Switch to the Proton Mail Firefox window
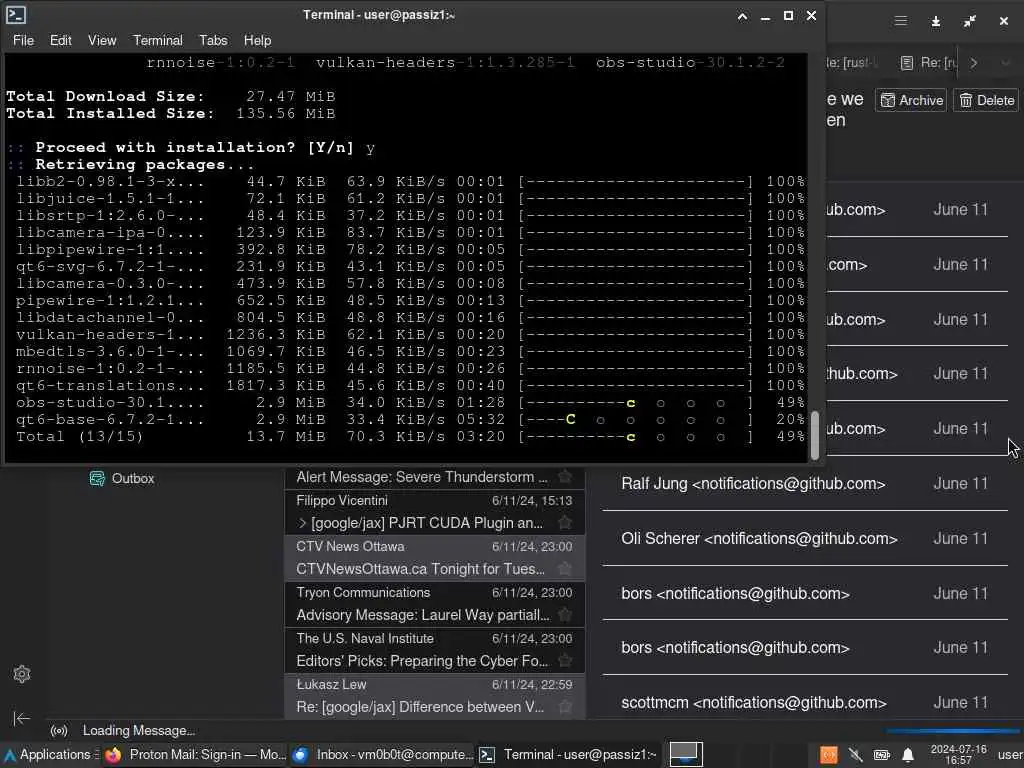Viewport: 1024px width, 768px height. (196, 755)
